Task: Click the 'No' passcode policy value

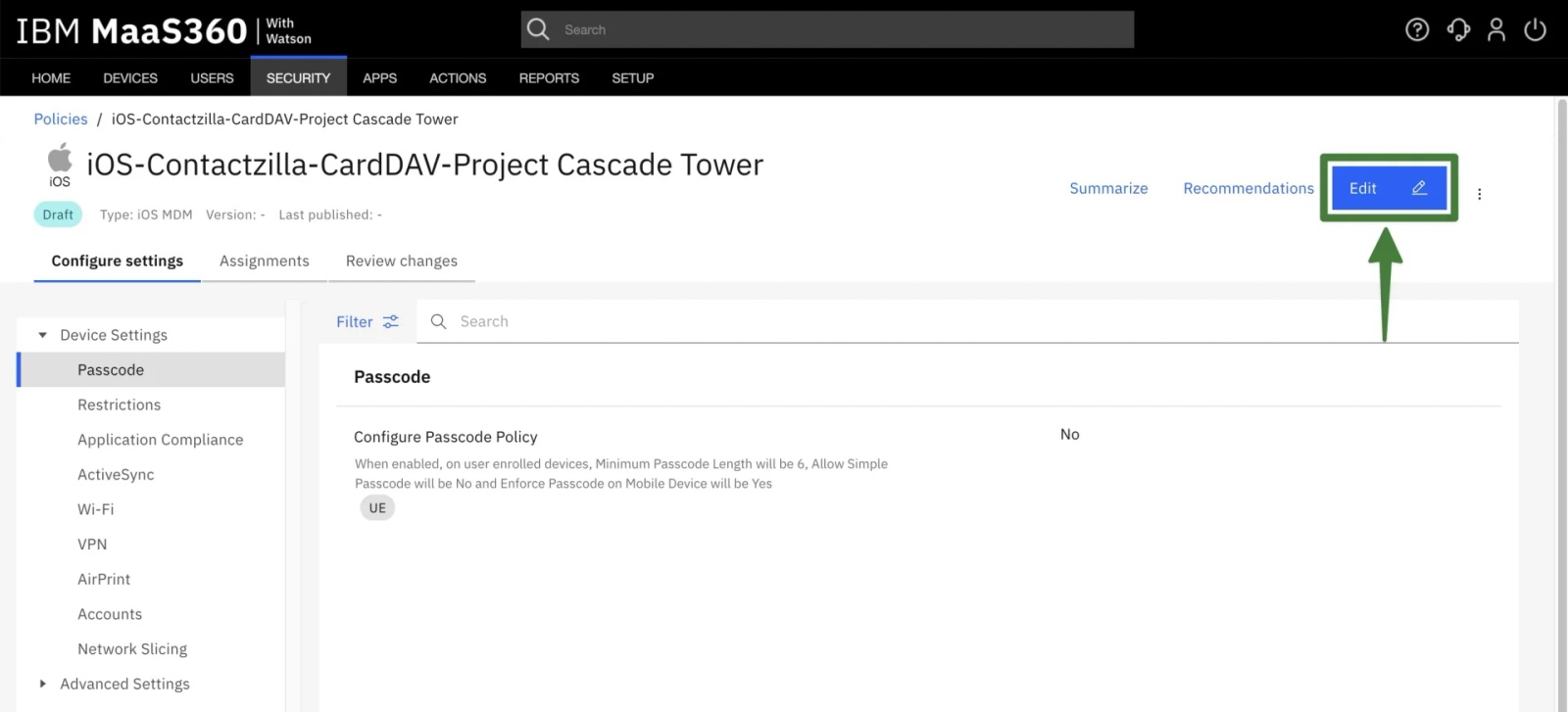Action: [1069, 434]
